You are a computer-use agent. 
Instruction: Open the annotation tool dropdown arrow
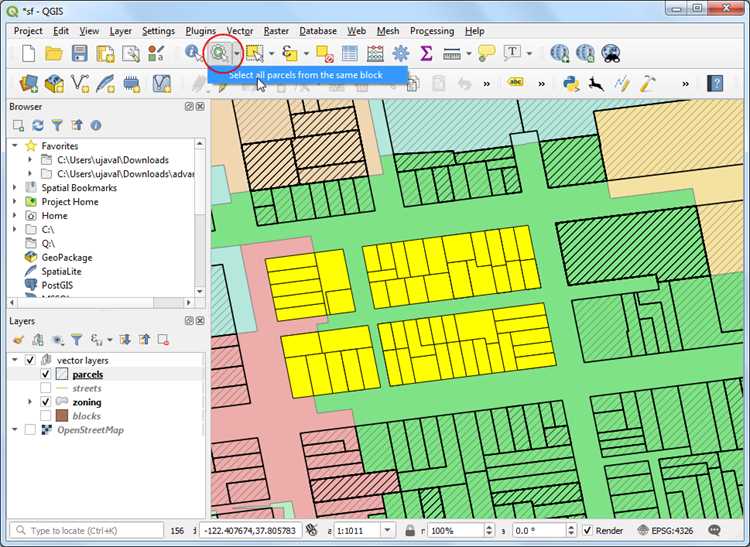529,54
